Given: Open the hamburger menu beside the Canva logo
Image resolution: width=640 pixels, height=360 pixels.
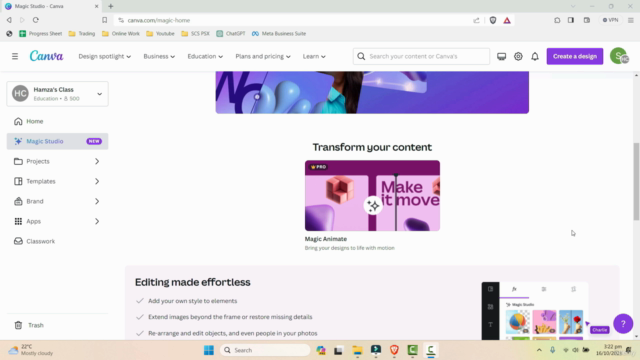Looking at the screenshot, I should point(15,56).
